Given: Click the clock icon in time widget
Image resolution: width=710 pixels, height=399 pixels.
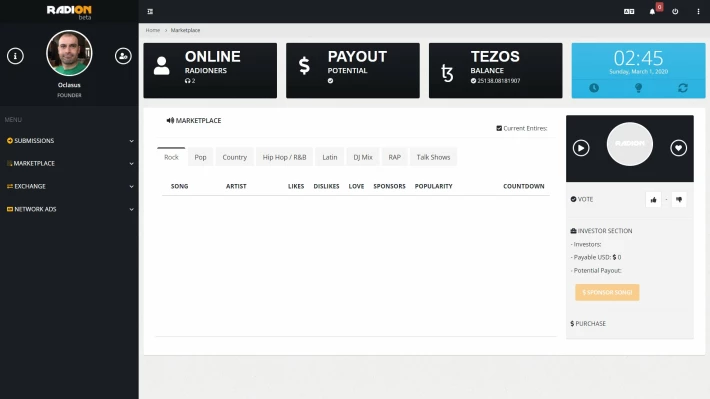Looking at the screenshot, I should pos(594,88).
